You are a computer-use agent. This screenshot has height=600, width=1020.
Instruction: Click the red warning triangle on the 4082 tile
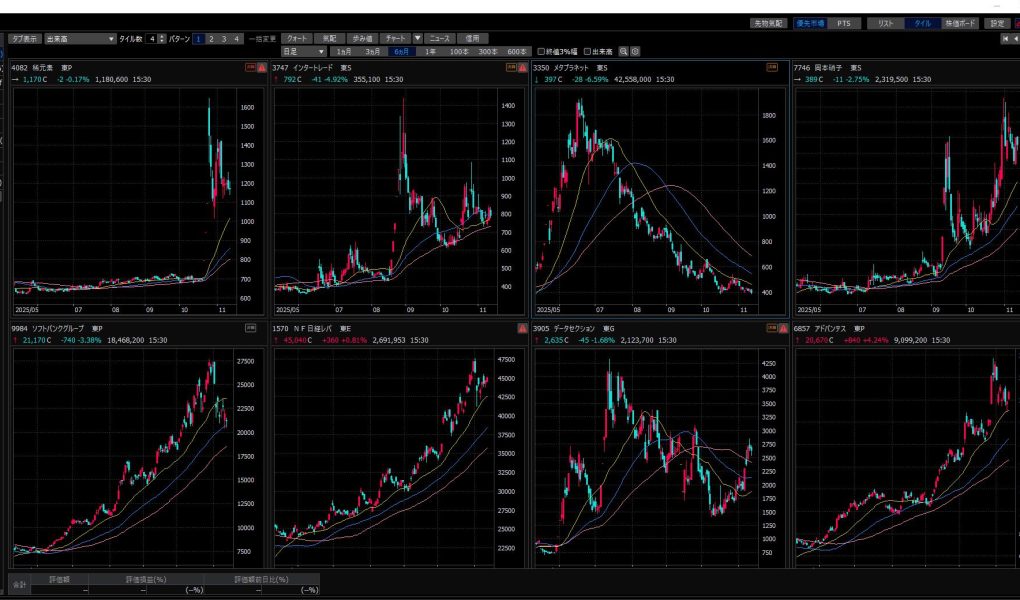(262, 68)
